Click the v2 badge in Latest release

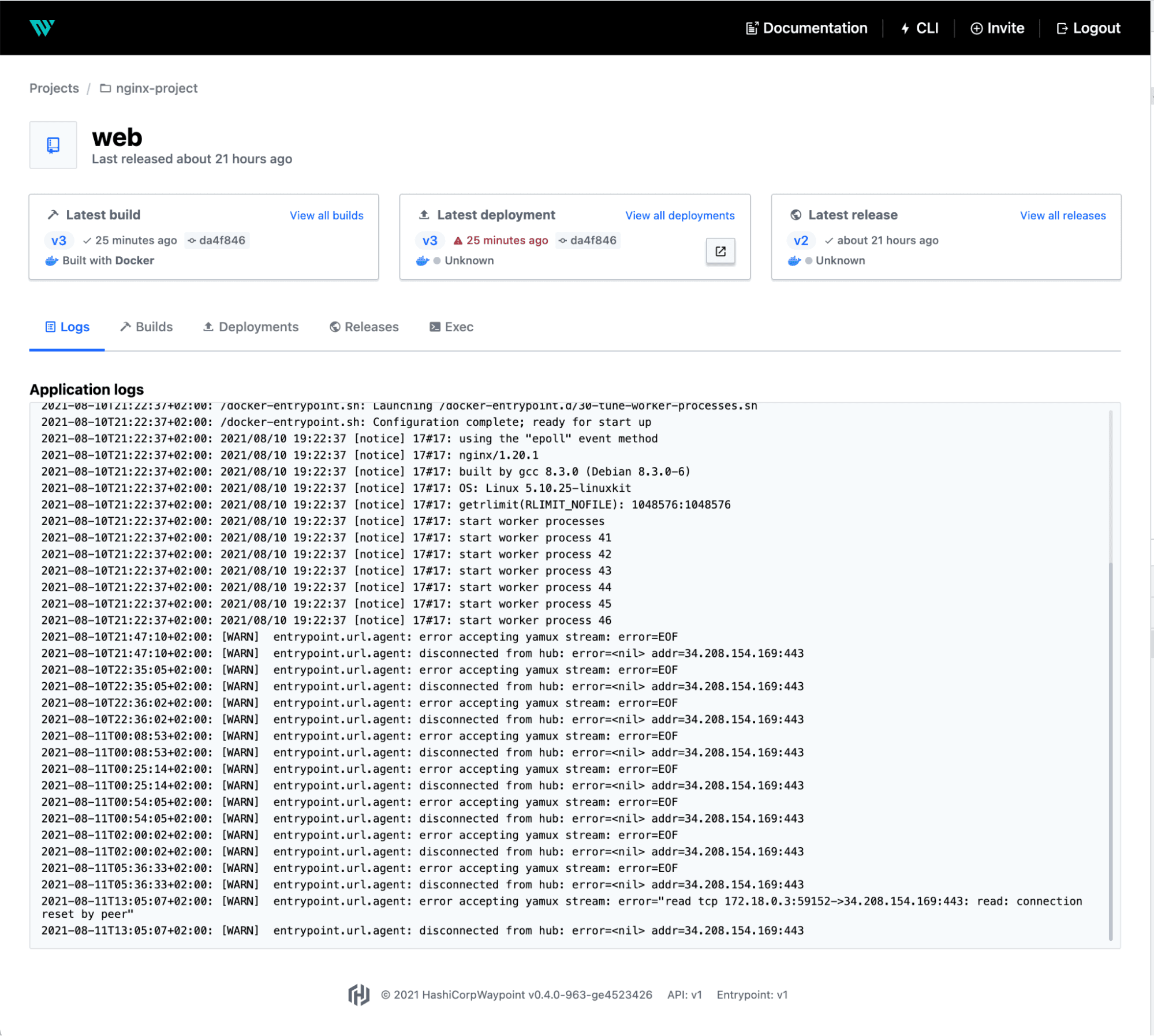coord(800,240)
